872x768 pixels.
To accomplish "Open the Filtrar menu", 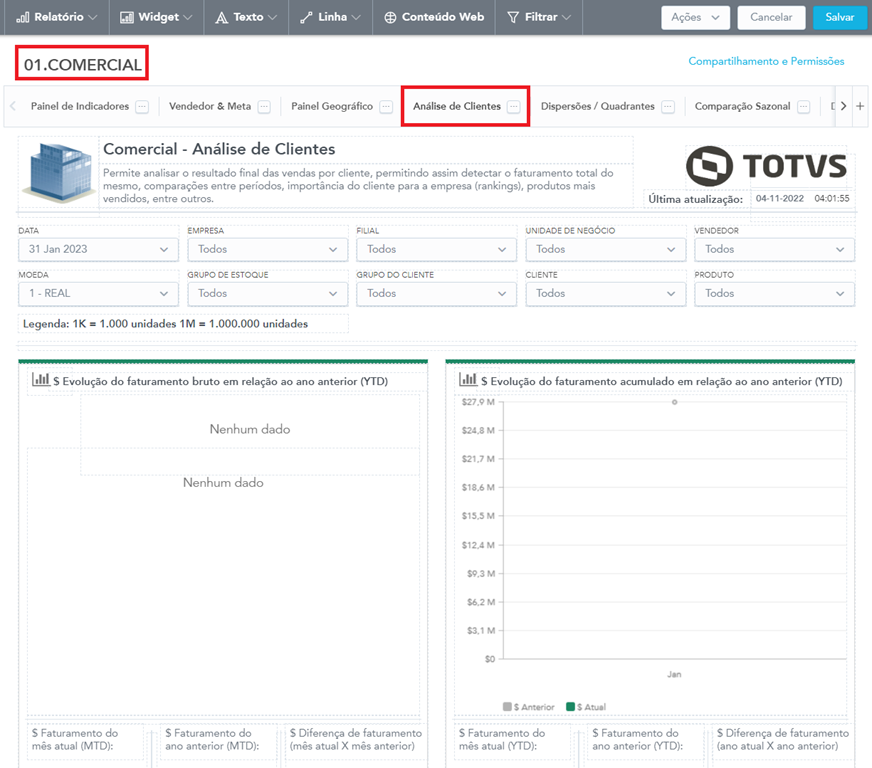I will (x=539, y=17).
